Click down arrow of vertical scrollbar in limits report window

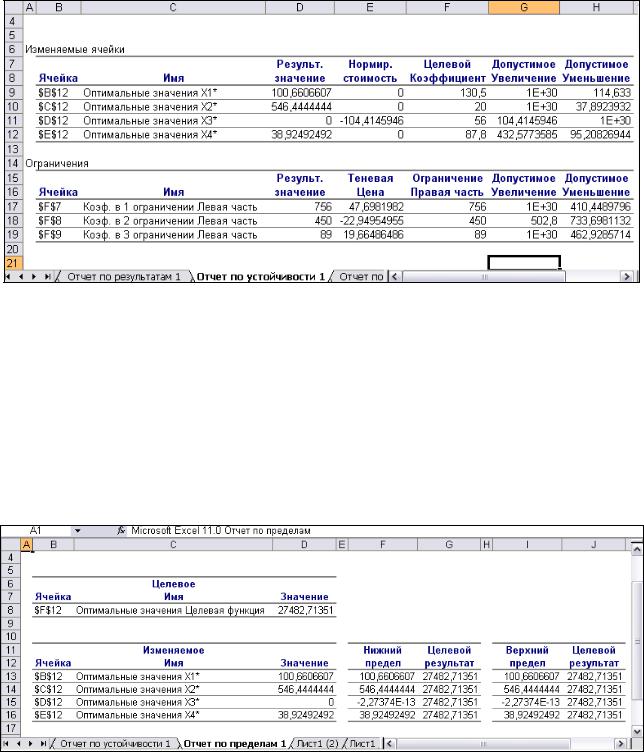pos(637,732)
